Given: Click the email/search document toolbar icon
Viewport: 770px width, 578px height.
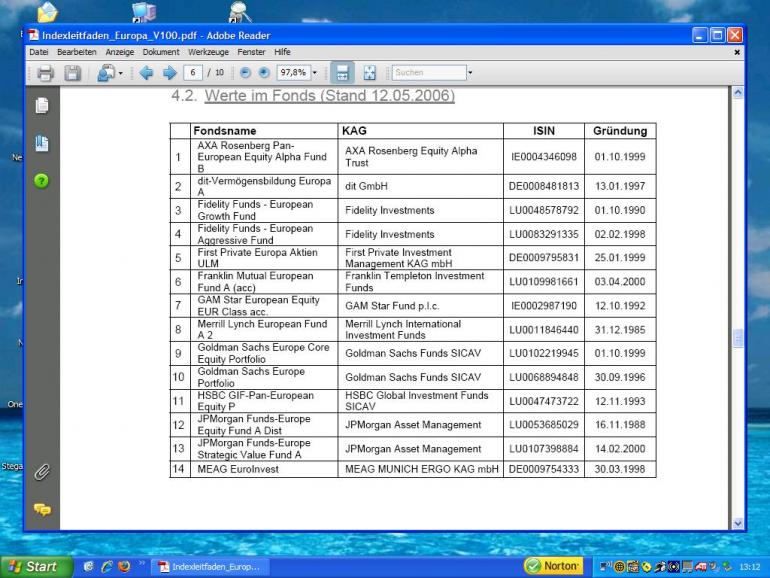Looking at the screenshot, I should [x=106, y=73].
